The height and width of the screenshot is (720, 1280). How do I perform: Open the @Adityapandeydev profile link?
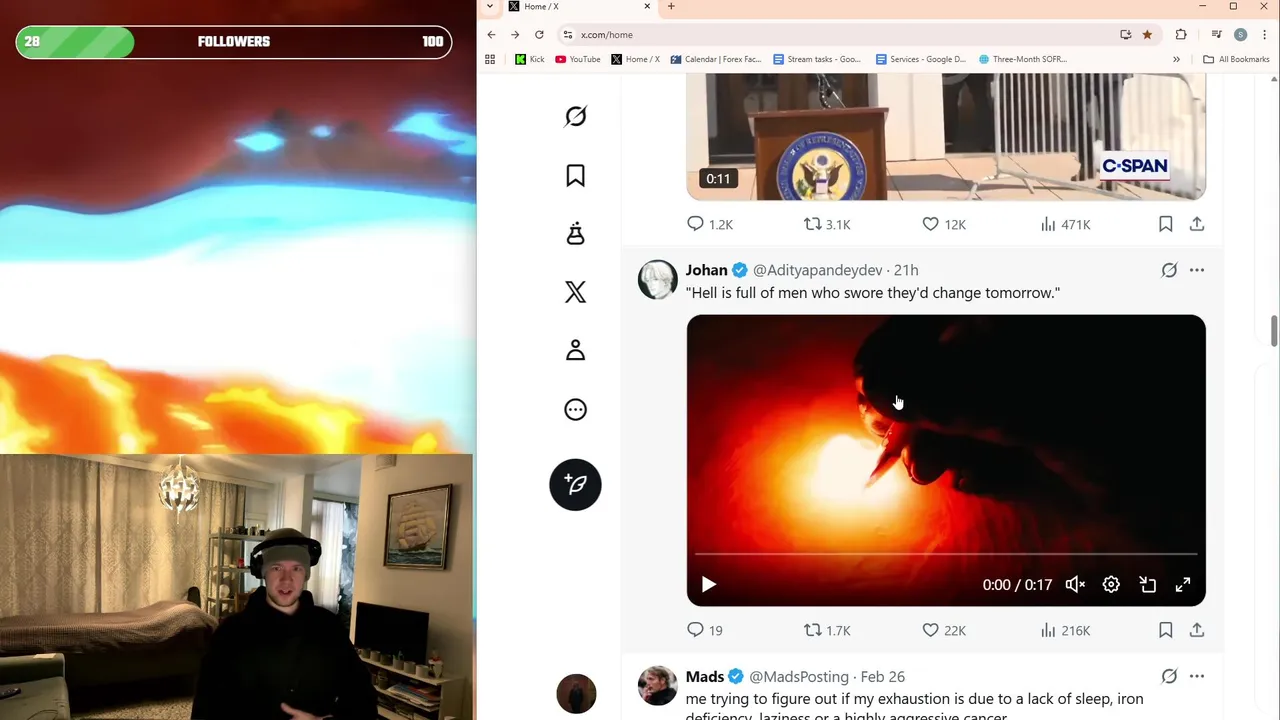pos(817,270)
